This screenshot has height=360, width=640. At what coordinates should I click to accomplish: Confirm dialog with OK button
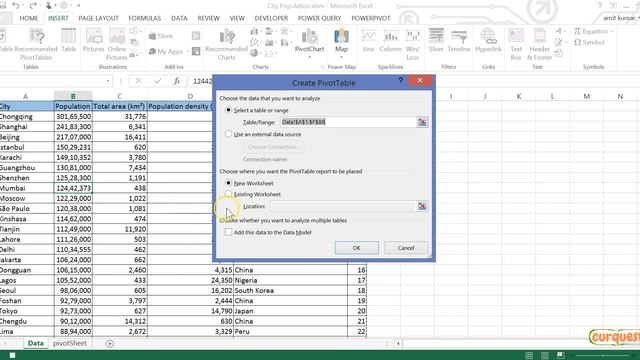coord(356,248)
